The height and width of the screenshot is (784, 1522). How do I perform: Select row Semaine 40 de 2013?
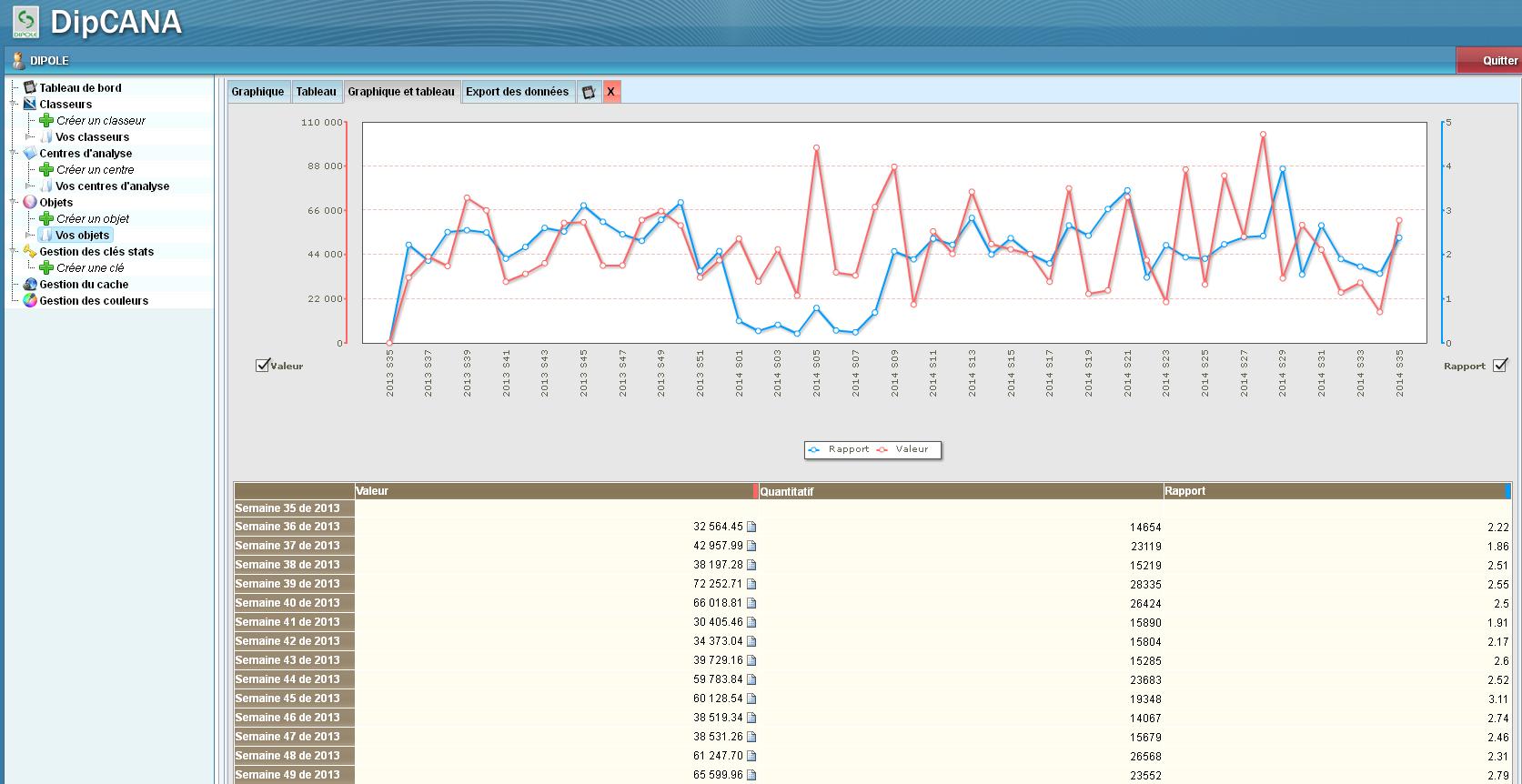click(294, 603)
